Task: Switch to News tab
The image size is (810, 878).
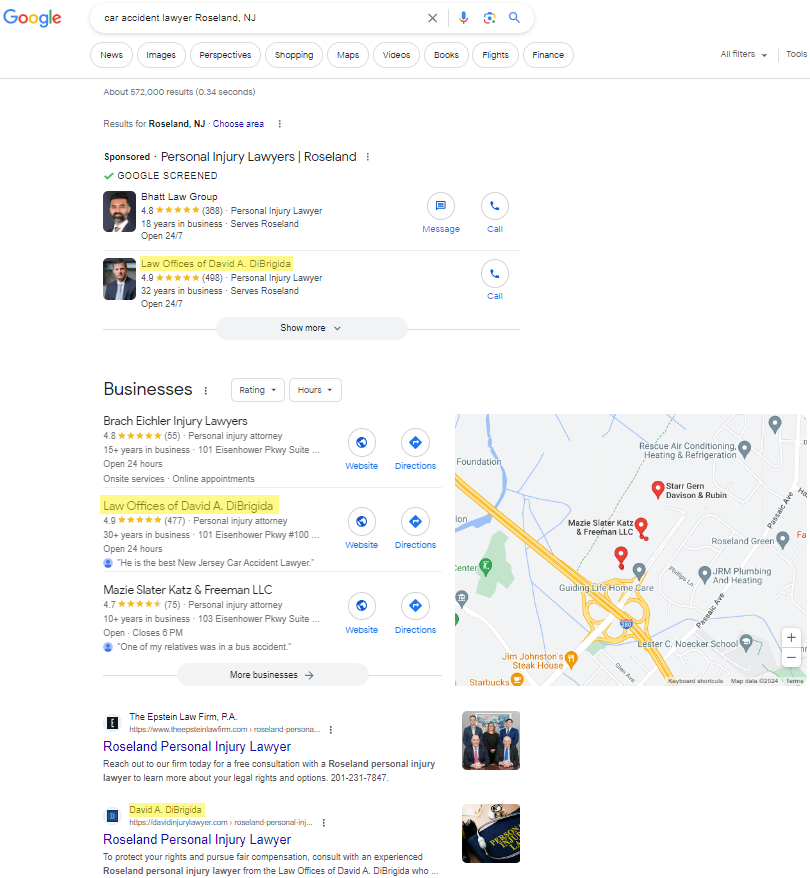Action: pos(111,55)
